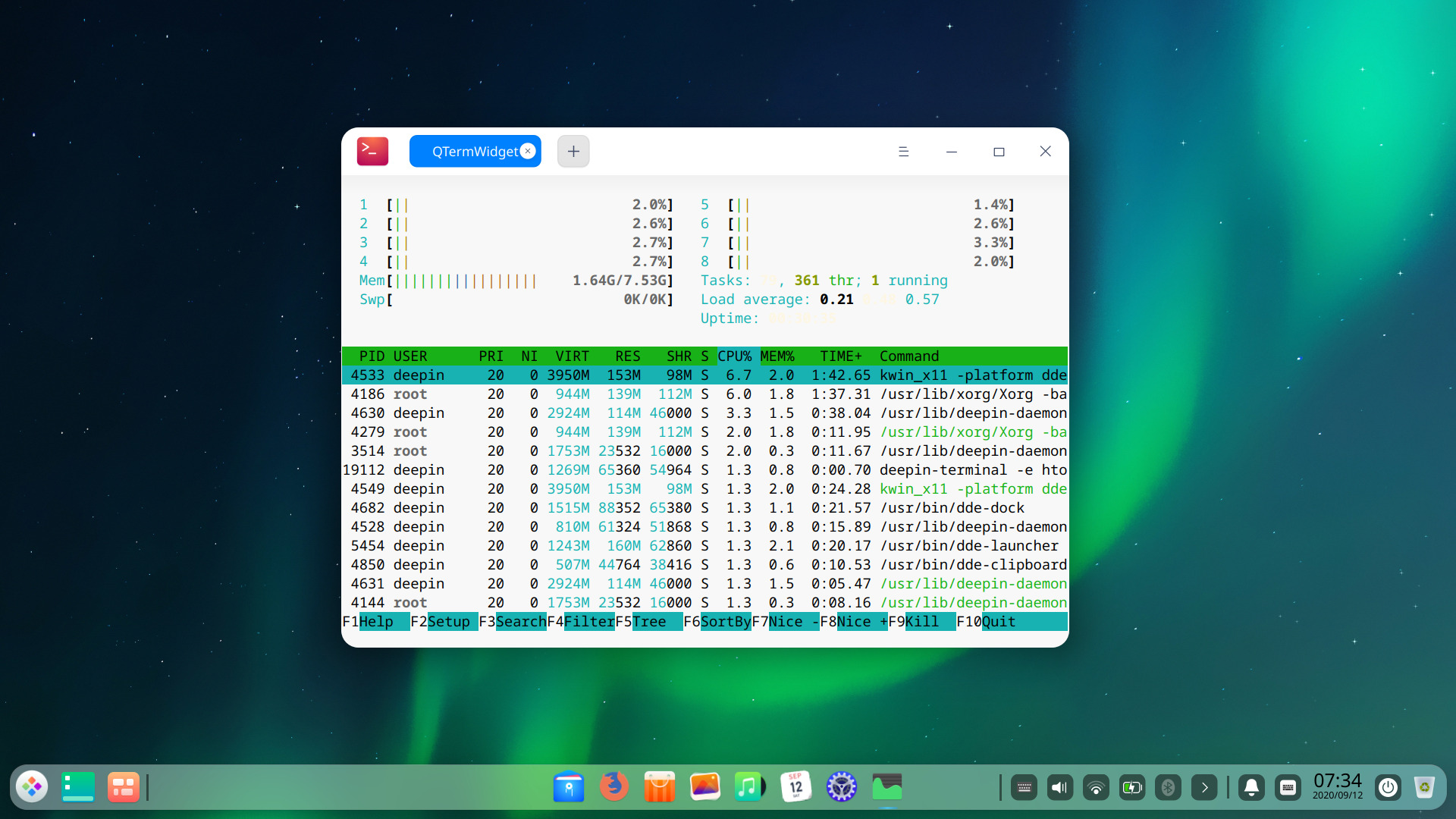
Task: Open the Calendar showing September 12
Action: pyautogui.click(x=796, y=786)
